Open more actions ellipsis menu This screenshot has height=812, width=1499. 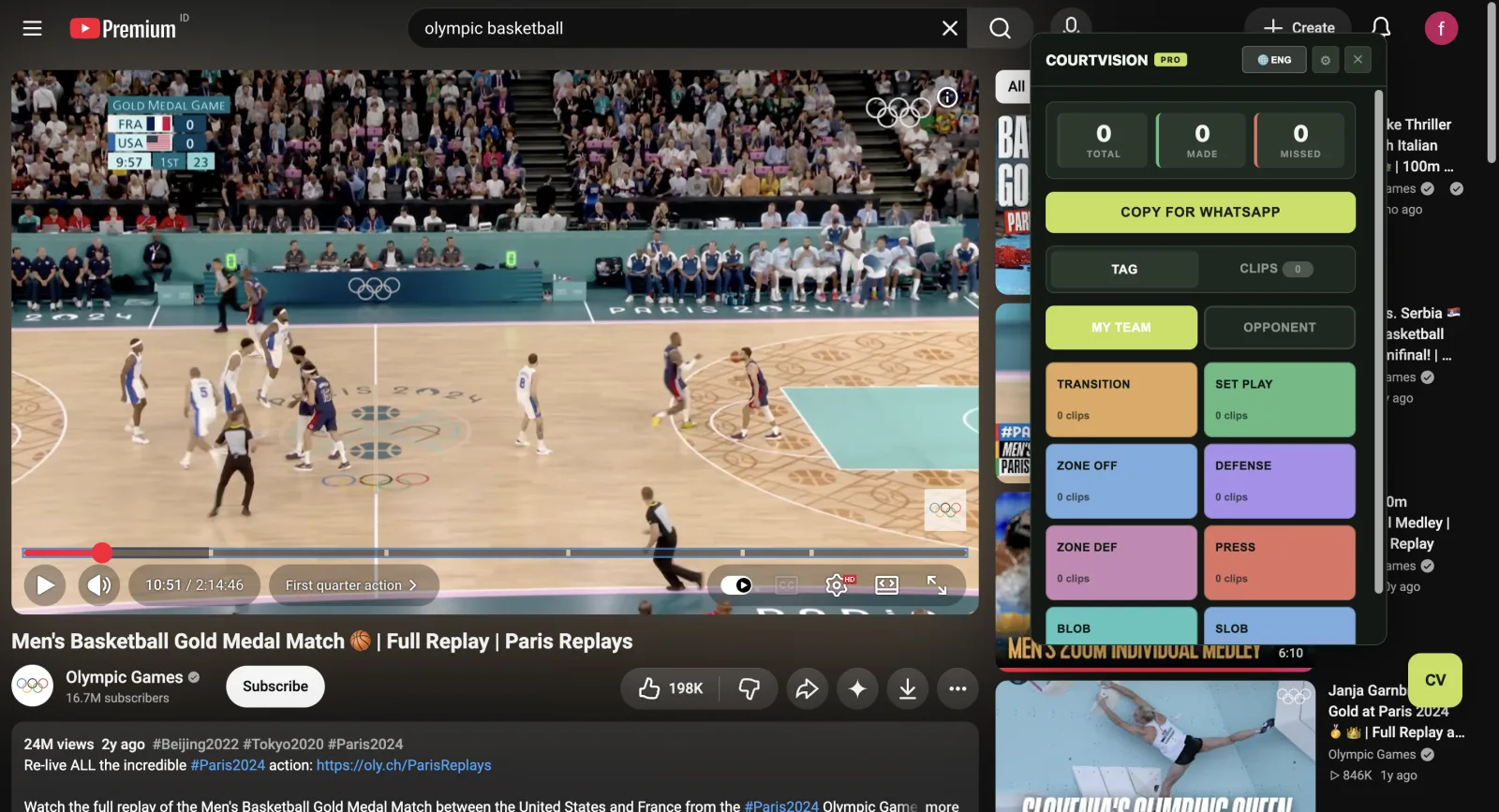click(x=957, y=689)
